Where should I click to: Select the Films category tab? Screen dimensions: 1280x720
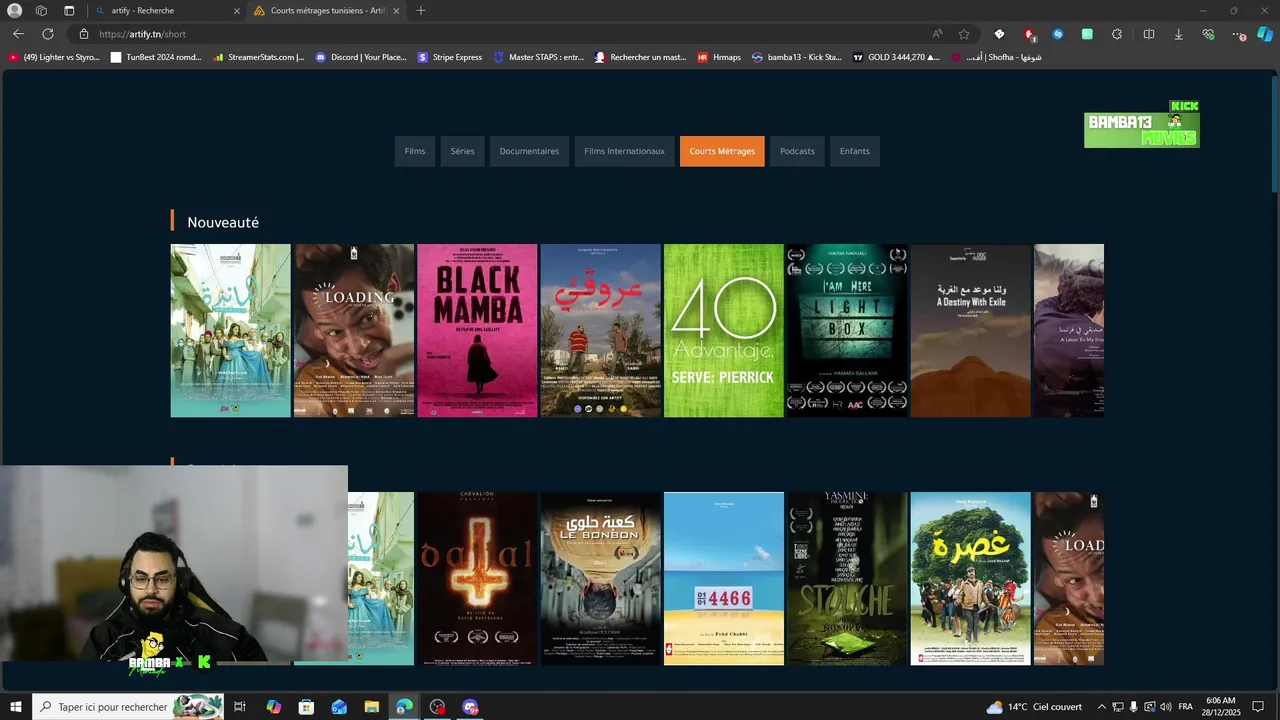point(415,151)
